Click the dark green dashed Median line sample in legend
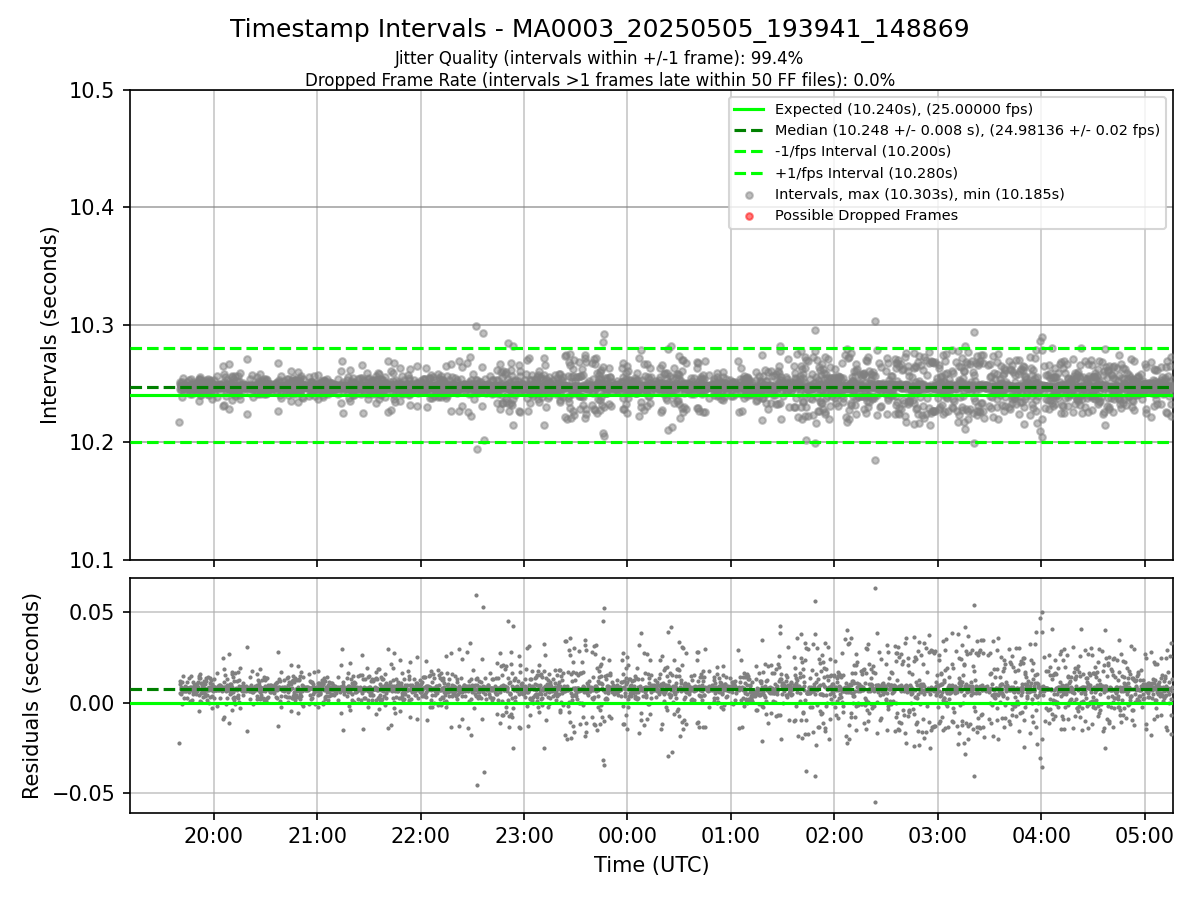This screenshot has height=900, width=1200. (750, 130)
